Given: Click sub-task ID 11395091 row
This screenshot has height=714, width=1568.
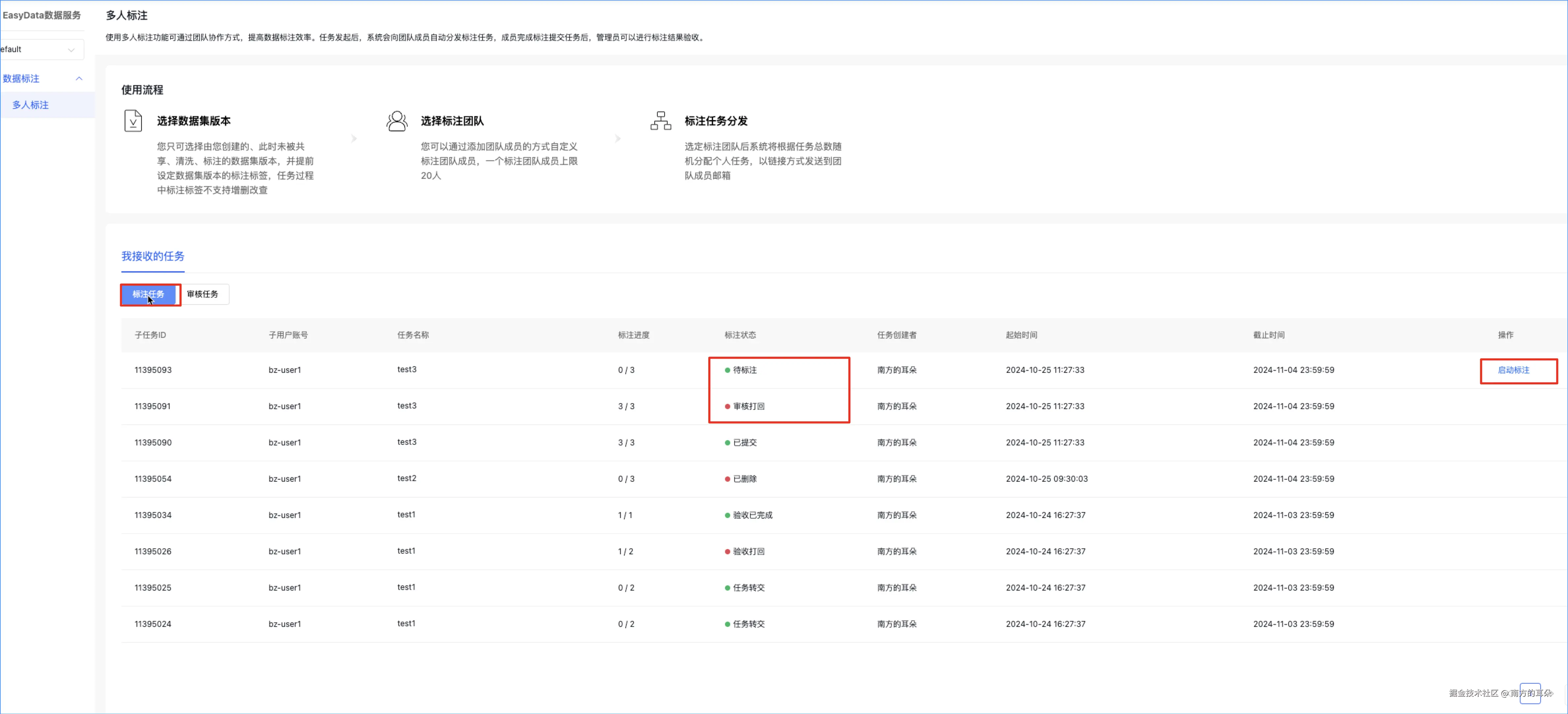Looking at the screenshot, I should pos(153,406).
